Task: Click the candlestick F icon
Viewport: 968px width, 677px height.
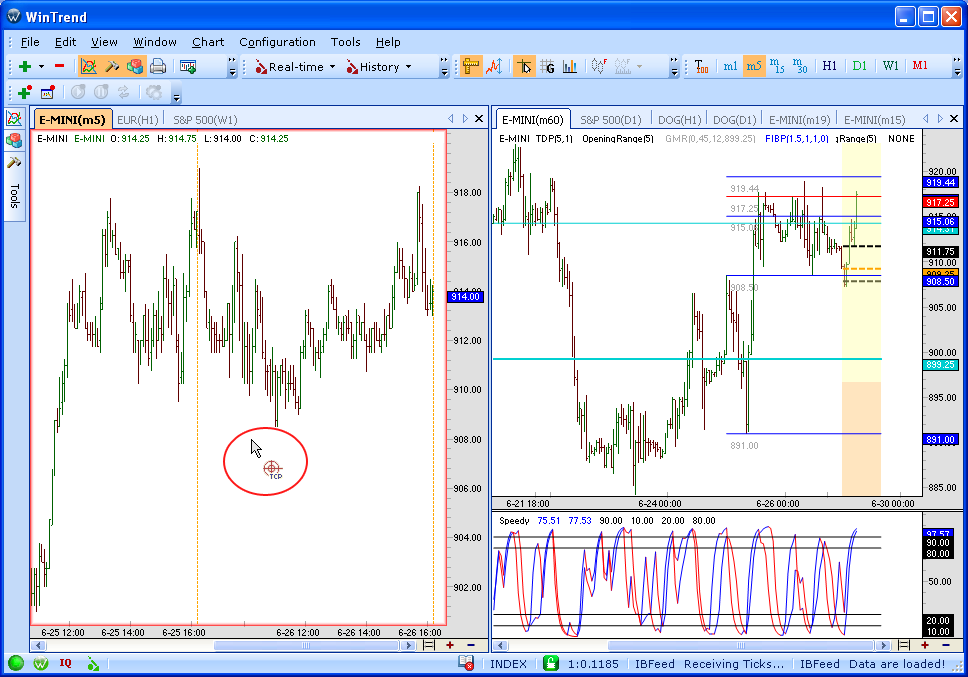Action: click(x=598, y=66)
